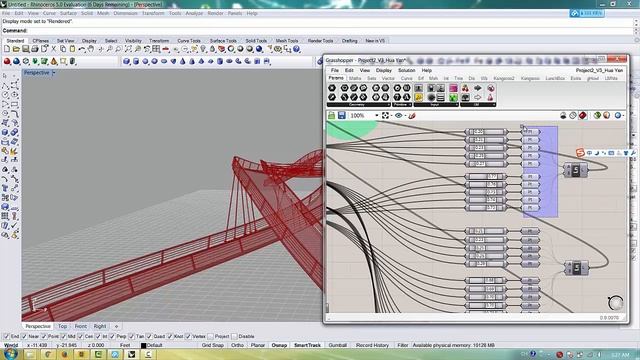Click the Grasshopper Save file disk icon
640x360 pixels.
(x=342, y=116)
